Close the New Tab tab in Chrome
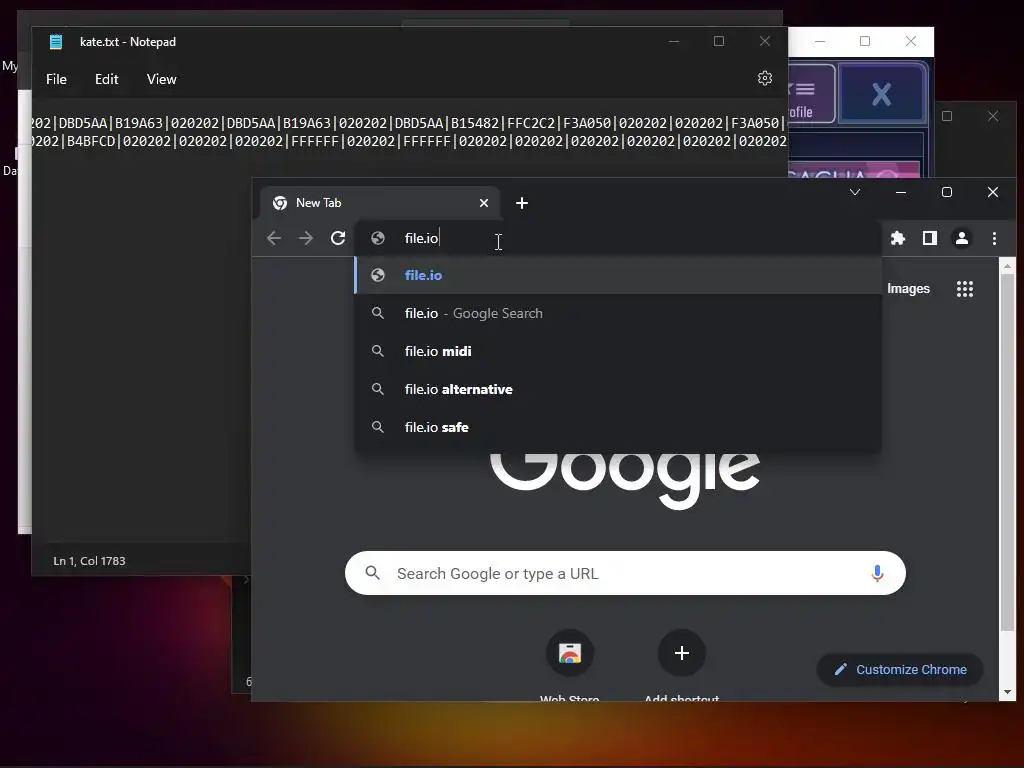 pyautogui.click(x=484, y=203)
